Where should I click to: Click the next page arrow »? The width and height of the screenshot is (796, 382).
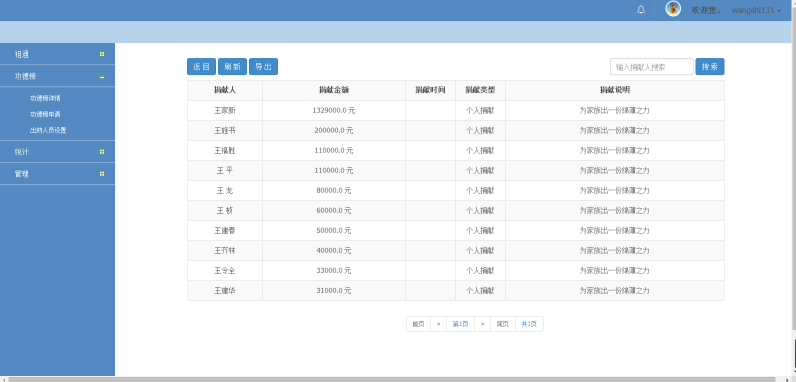coord(482,324)
